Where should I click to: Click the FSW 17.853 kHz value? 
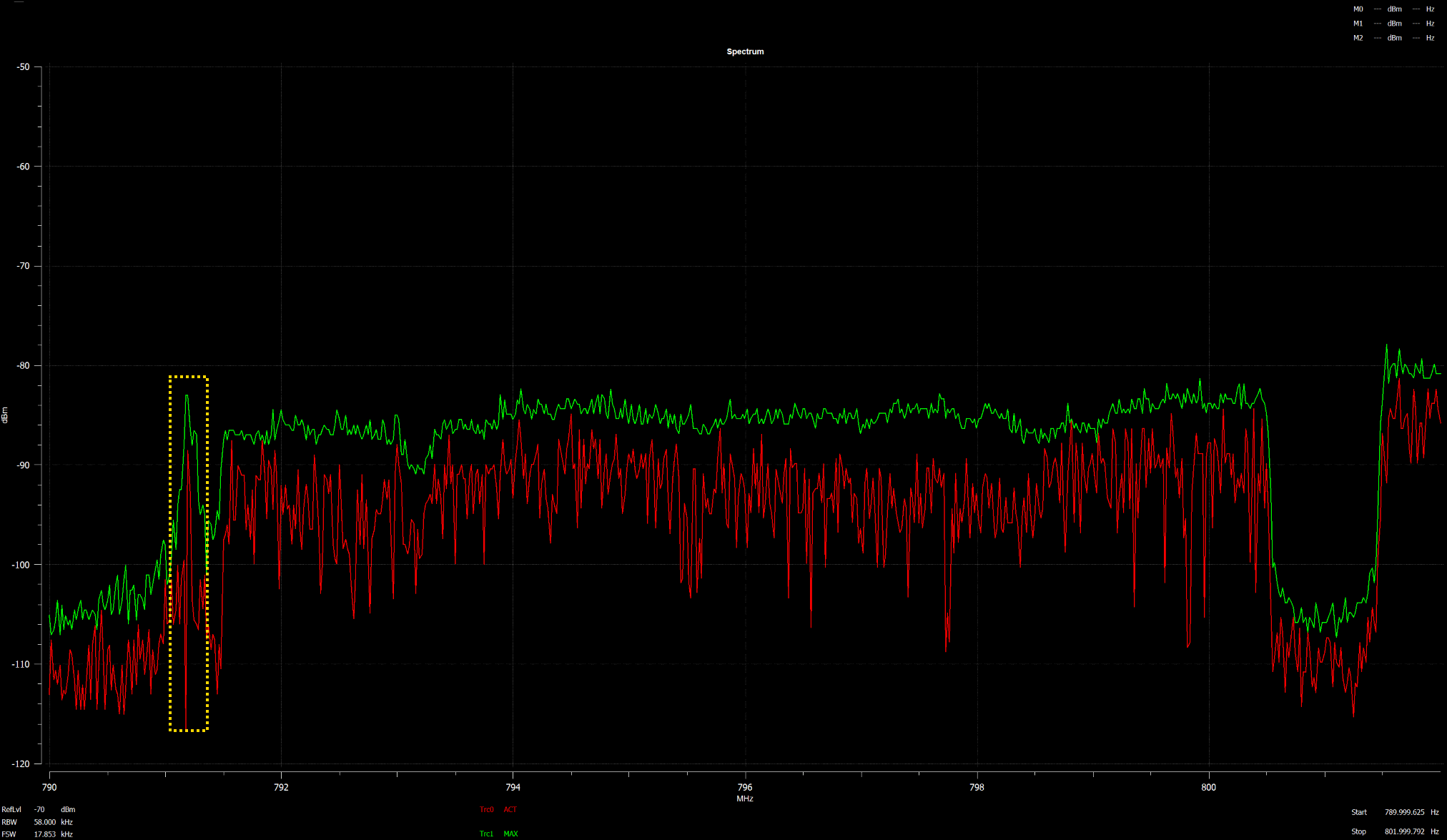click(44, 834)
